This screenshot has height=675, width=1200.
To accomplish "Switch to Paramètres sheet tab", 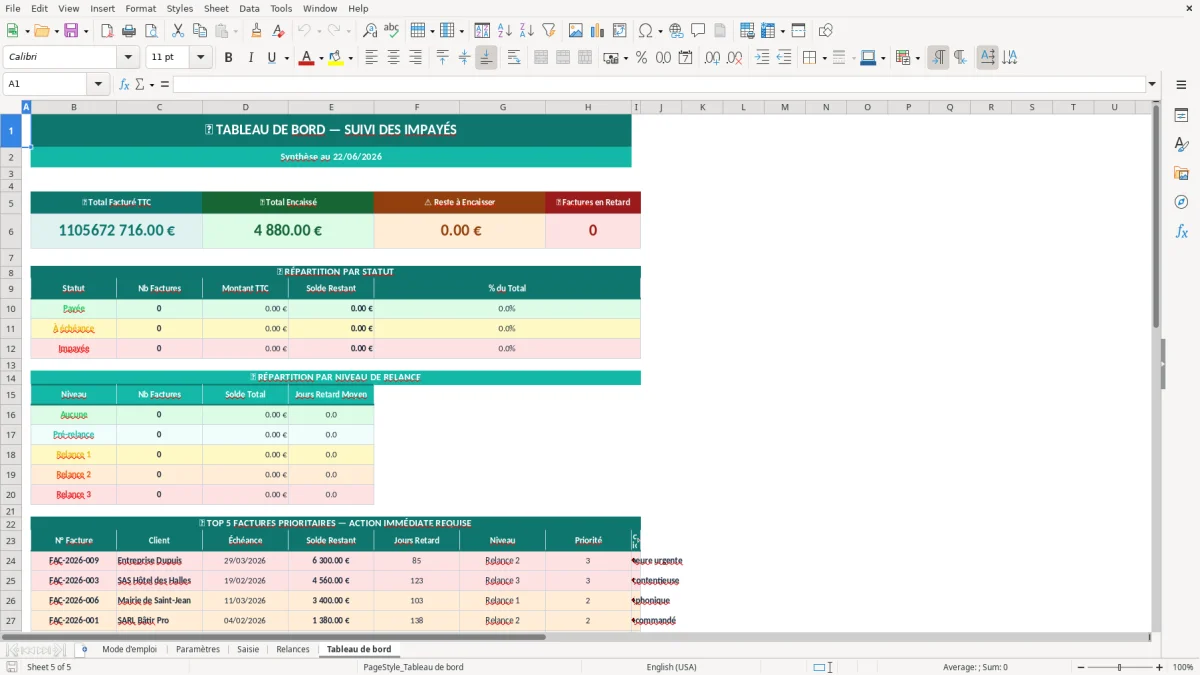I will (x=198, y=649).
